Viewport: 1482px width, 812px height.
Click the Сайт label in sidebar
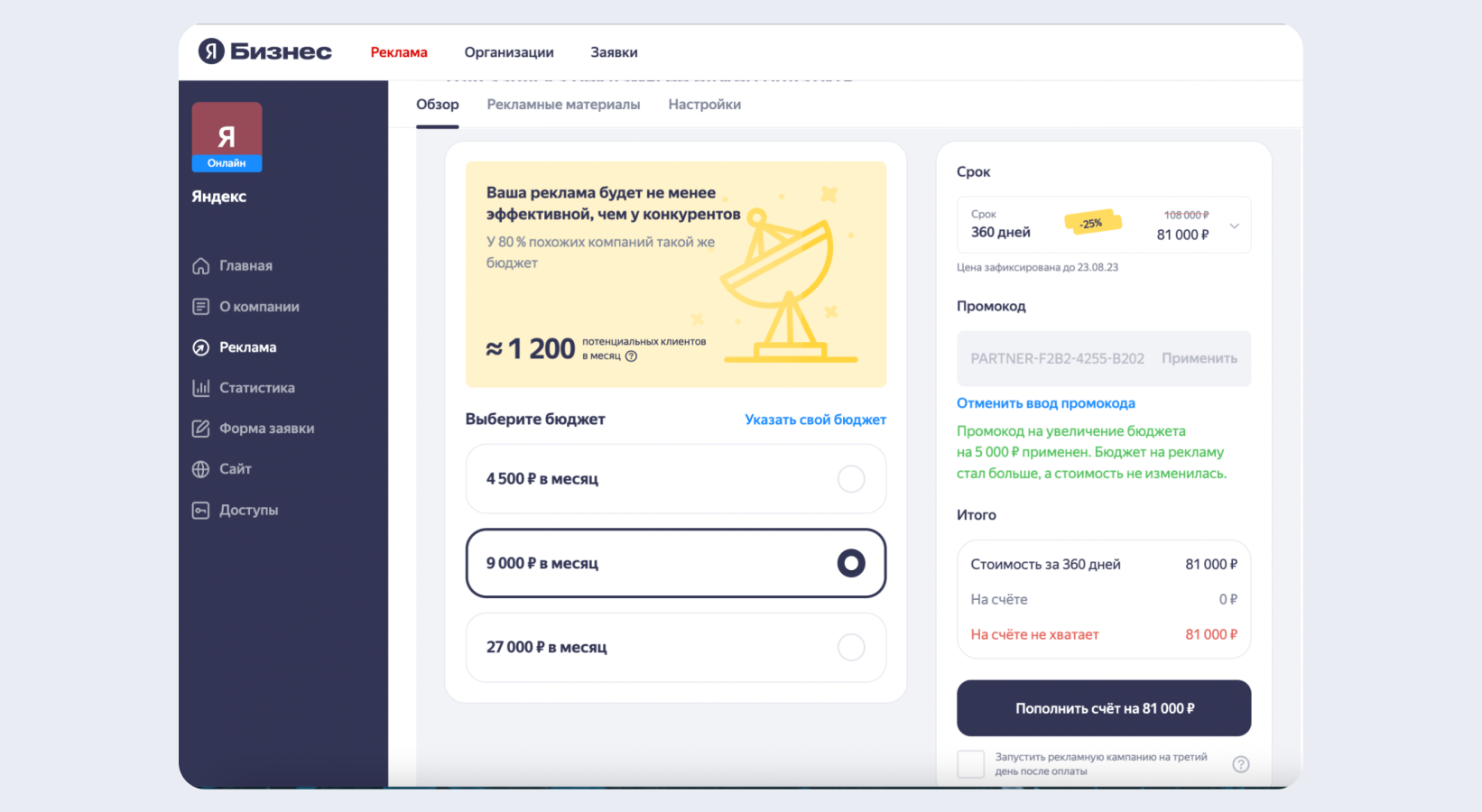pyautogui.click(x=235, y=469)
